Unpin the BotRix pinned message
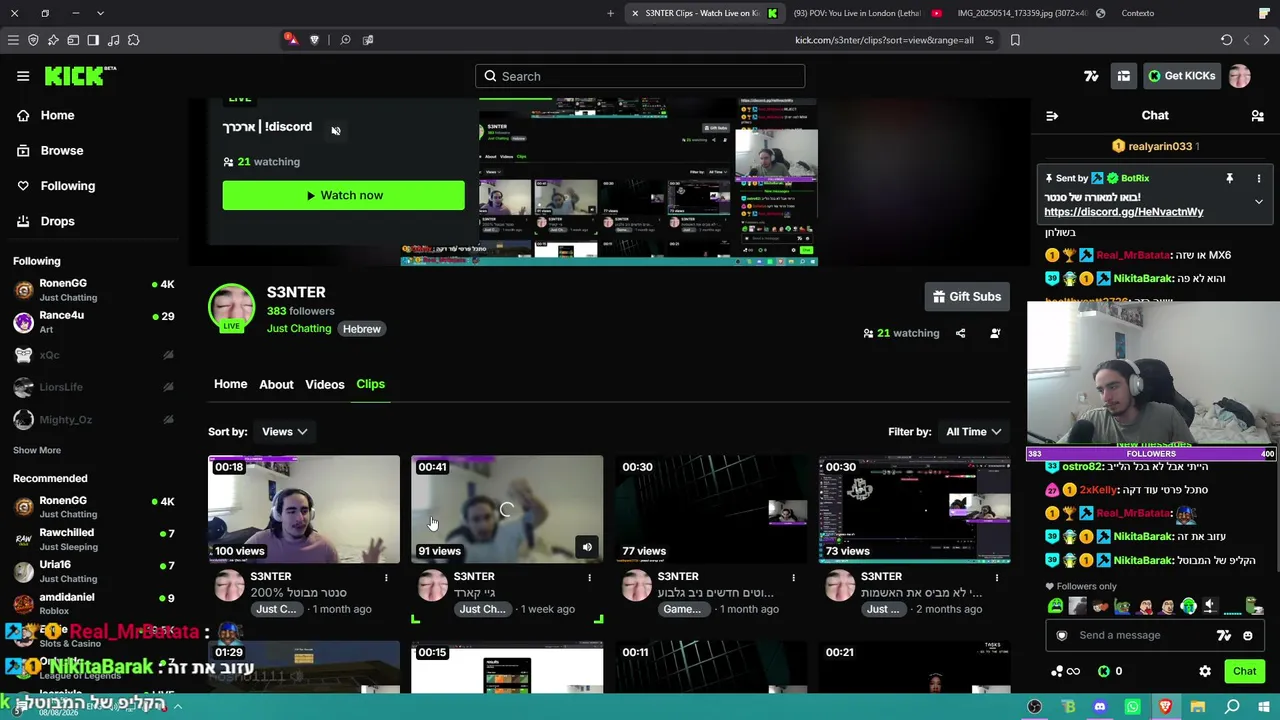This screenshot has width=1280, height=720. (x=1229, y=178)
